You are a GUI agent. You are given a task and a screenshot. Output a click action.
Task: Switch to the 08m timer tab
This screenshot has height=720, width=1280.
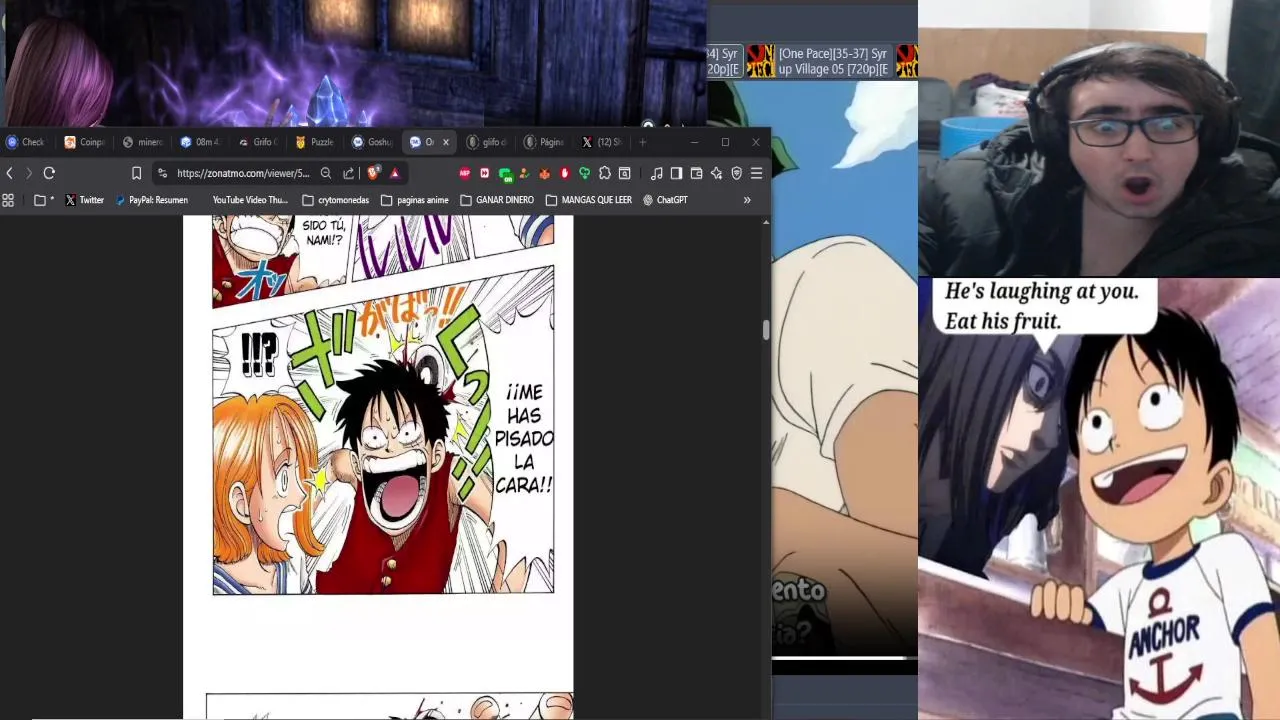pyautogui.click(x=200, y=142)
